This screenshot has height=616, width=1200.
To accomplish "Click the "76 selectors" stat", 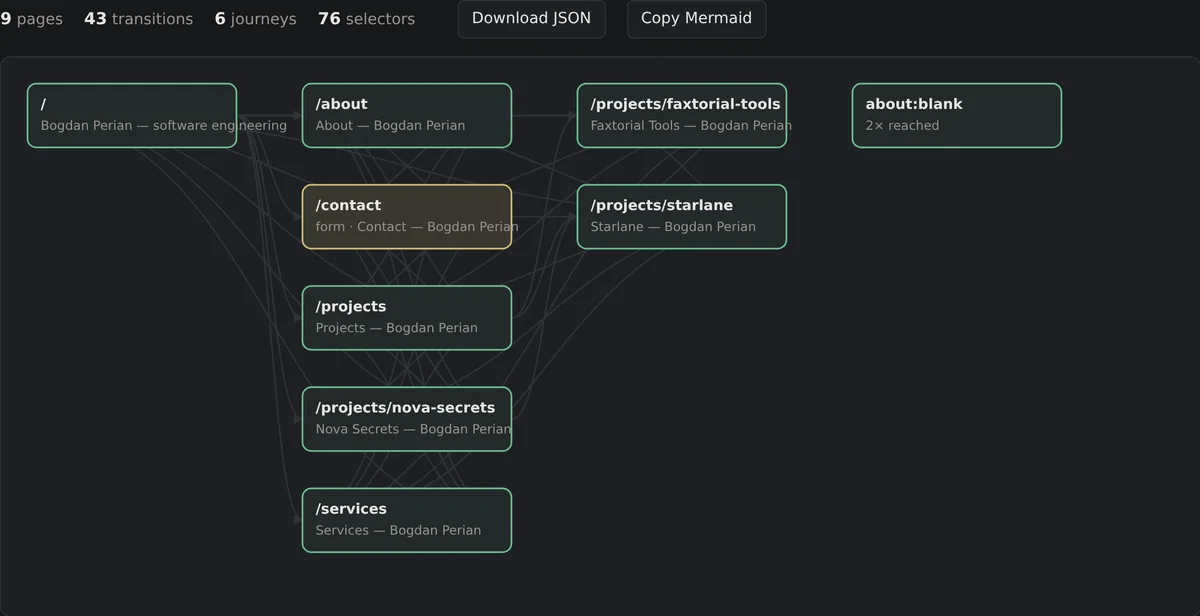I will (367, 19).
